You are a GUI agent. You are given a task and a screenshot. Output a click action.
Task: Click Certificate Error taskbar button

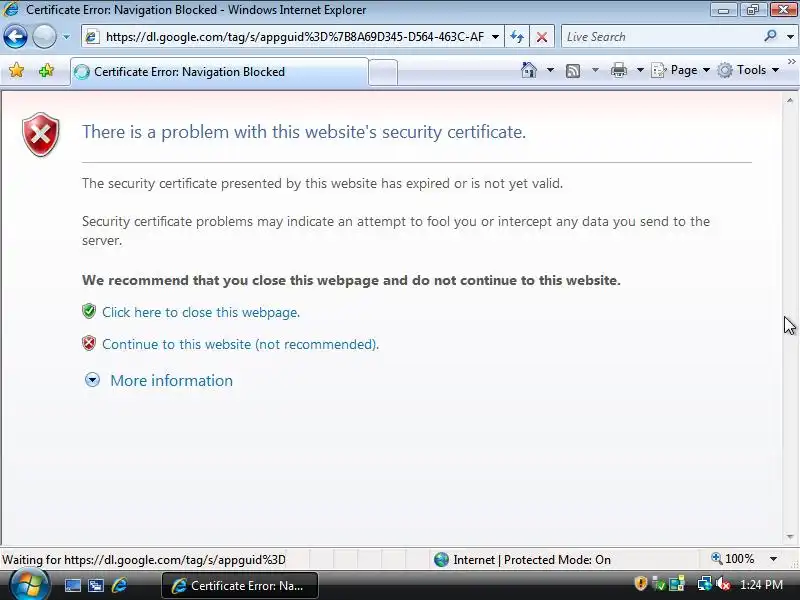click(x=240, y=586)
